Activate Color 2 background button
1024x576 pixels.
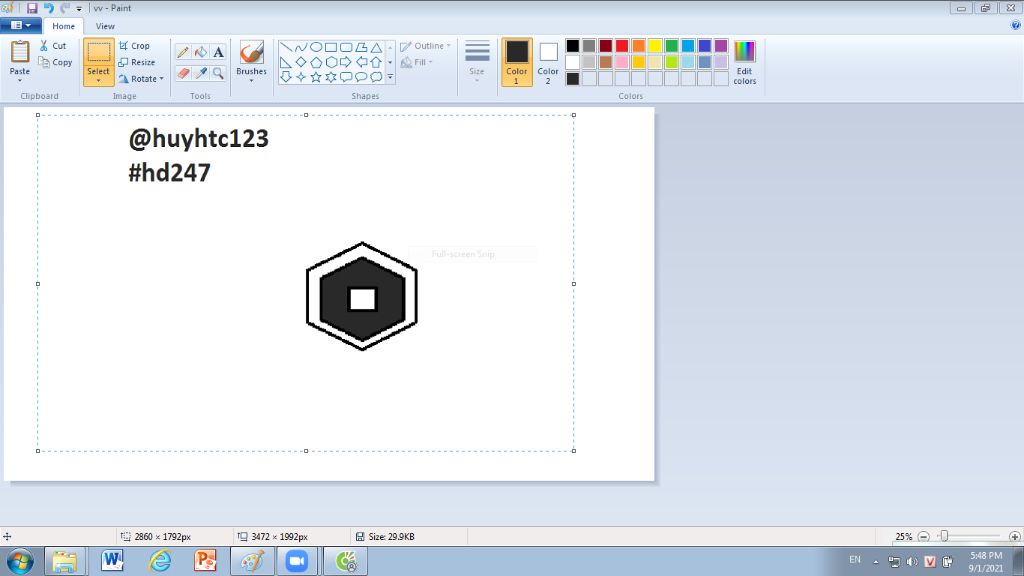click(548, 62)
